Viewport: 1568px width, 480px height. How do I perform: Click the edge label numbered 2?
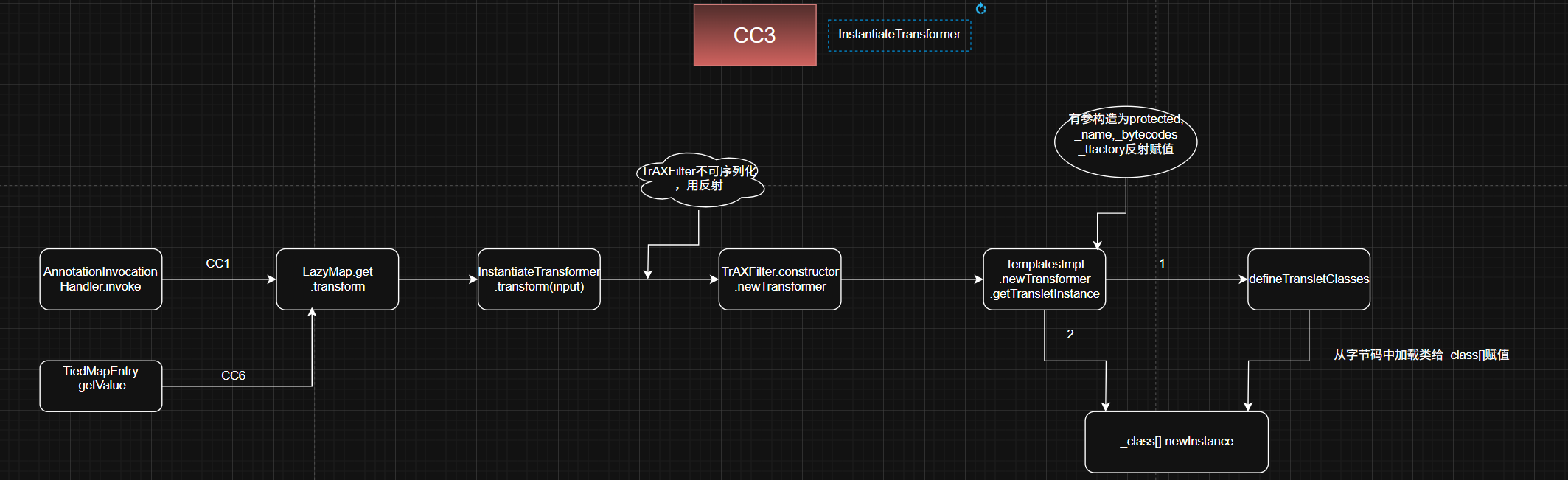(1070, 334)
